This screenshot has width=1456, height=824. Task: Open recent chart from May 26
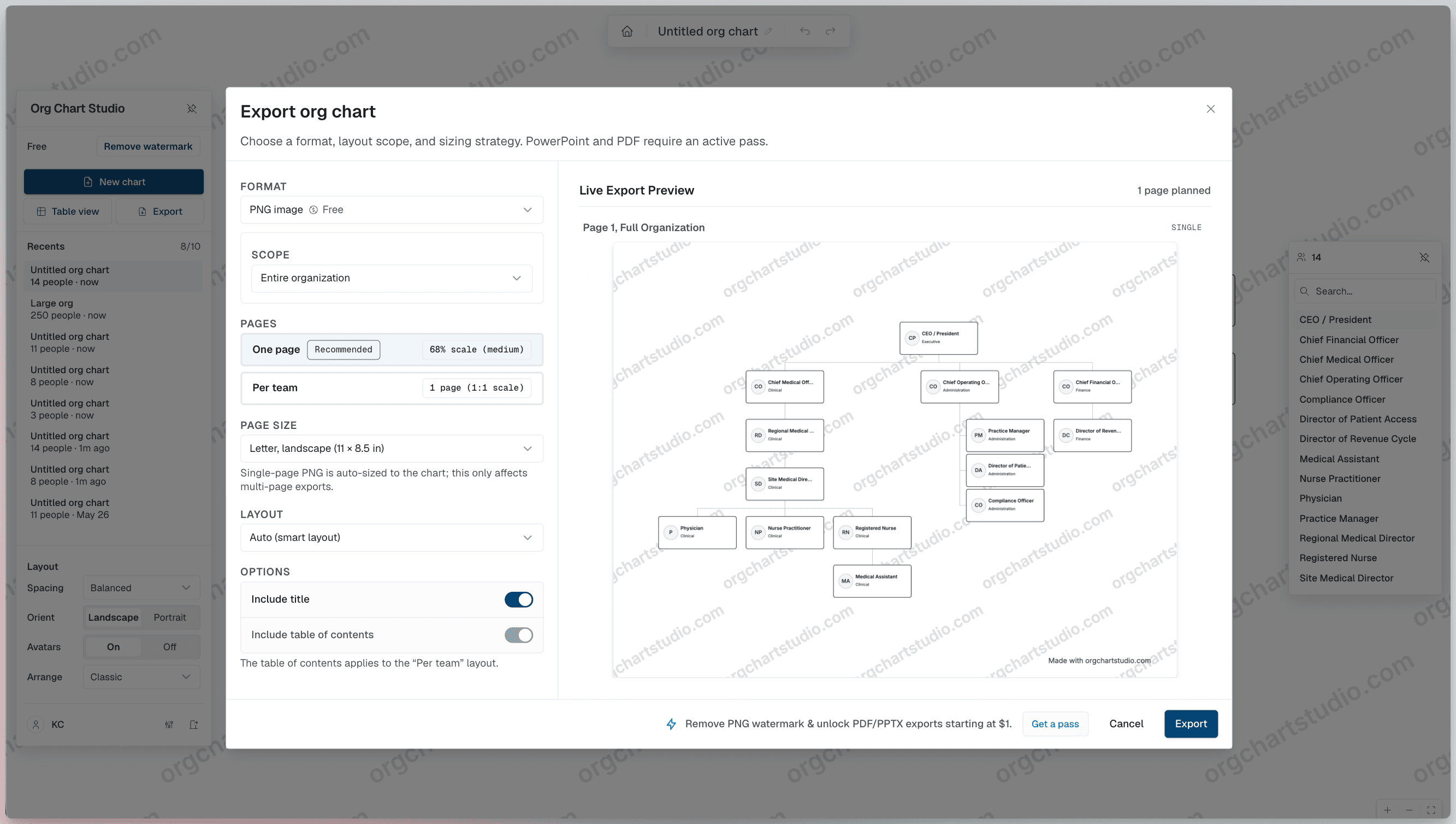[x=113, y=509]
